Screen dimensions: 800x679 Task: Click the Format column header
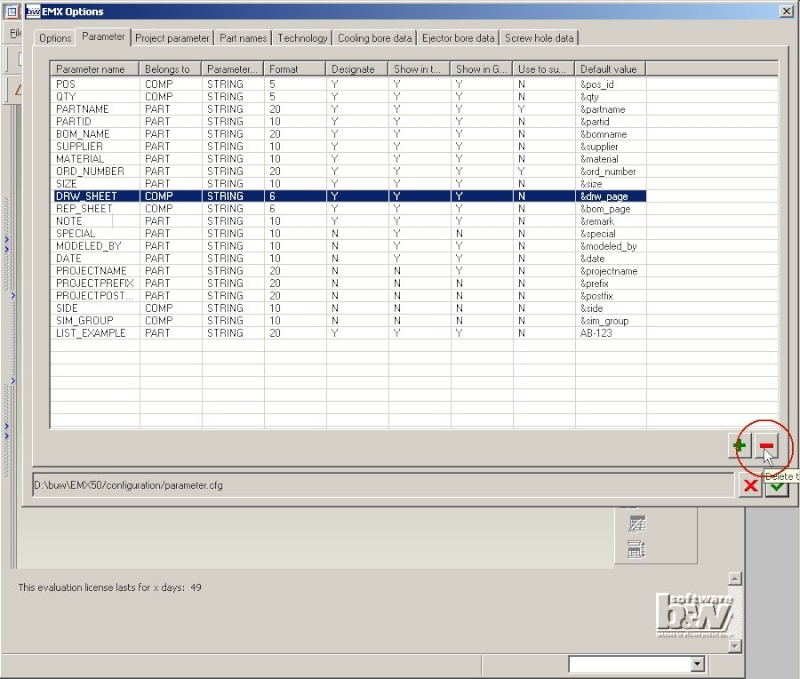click(295, 69)
